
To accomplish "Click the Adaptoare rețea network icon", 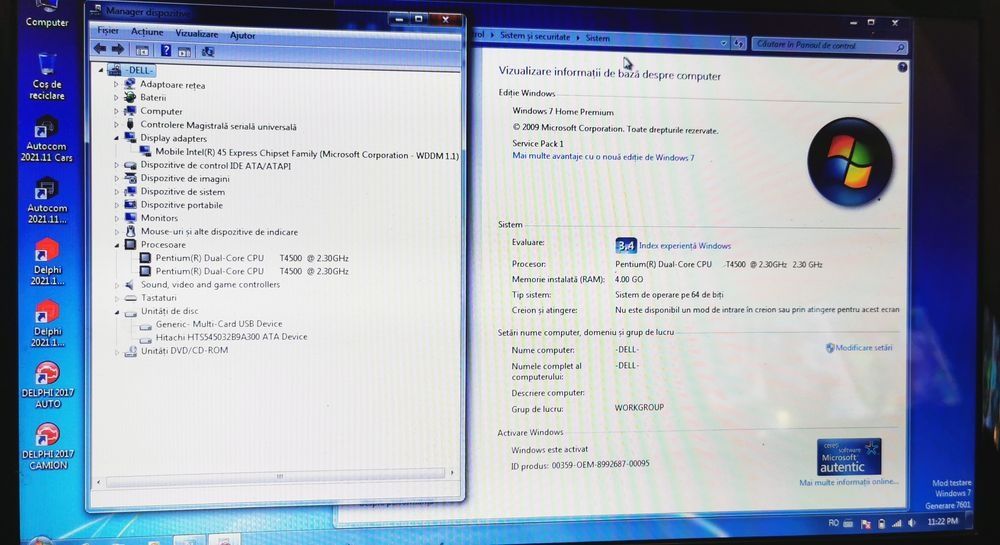I will click(x=129, y=84).
